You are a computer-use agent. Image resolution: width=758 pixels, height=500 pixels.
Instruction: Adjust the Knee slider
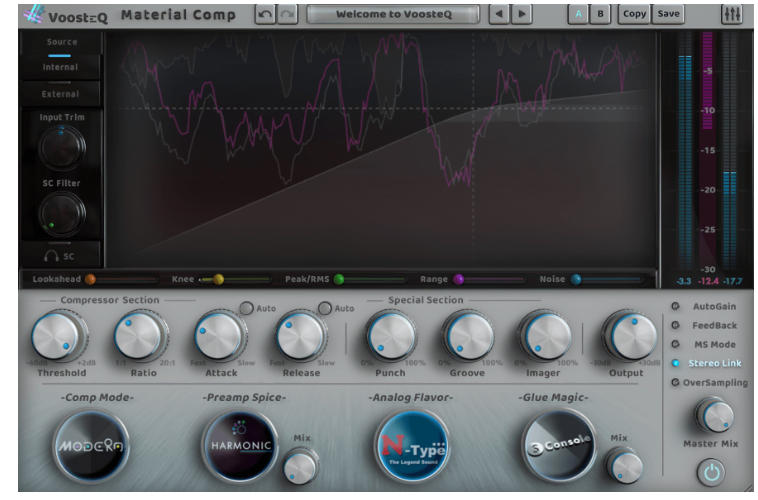pos(235,279)
